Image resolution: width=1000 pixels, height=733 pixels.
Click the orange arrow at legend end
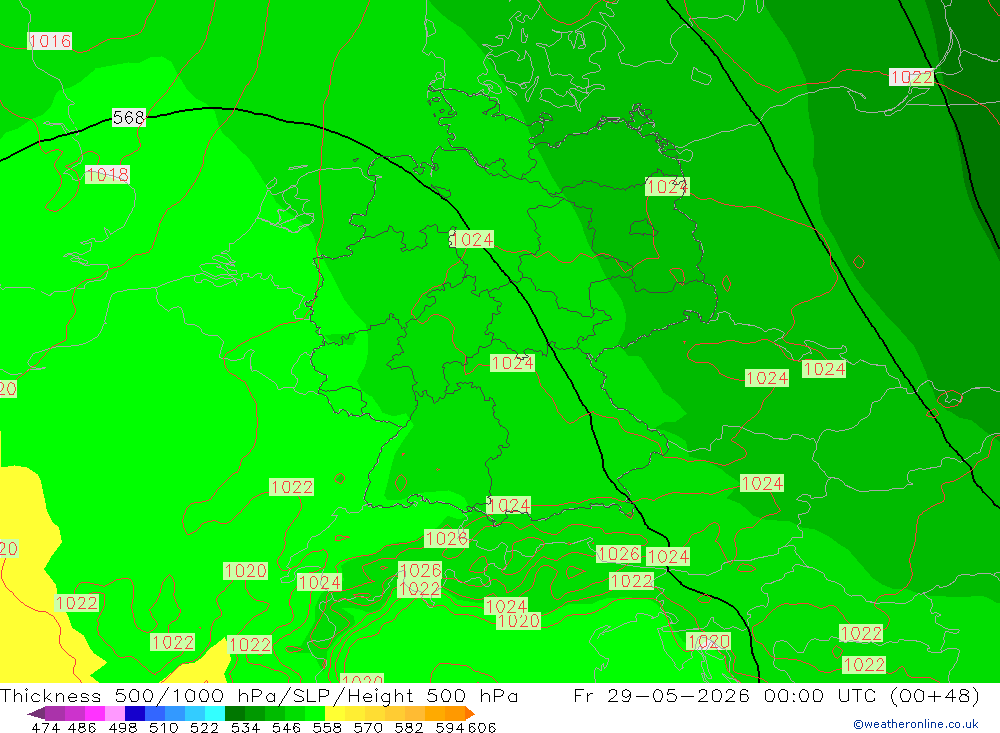pos(469,713)
